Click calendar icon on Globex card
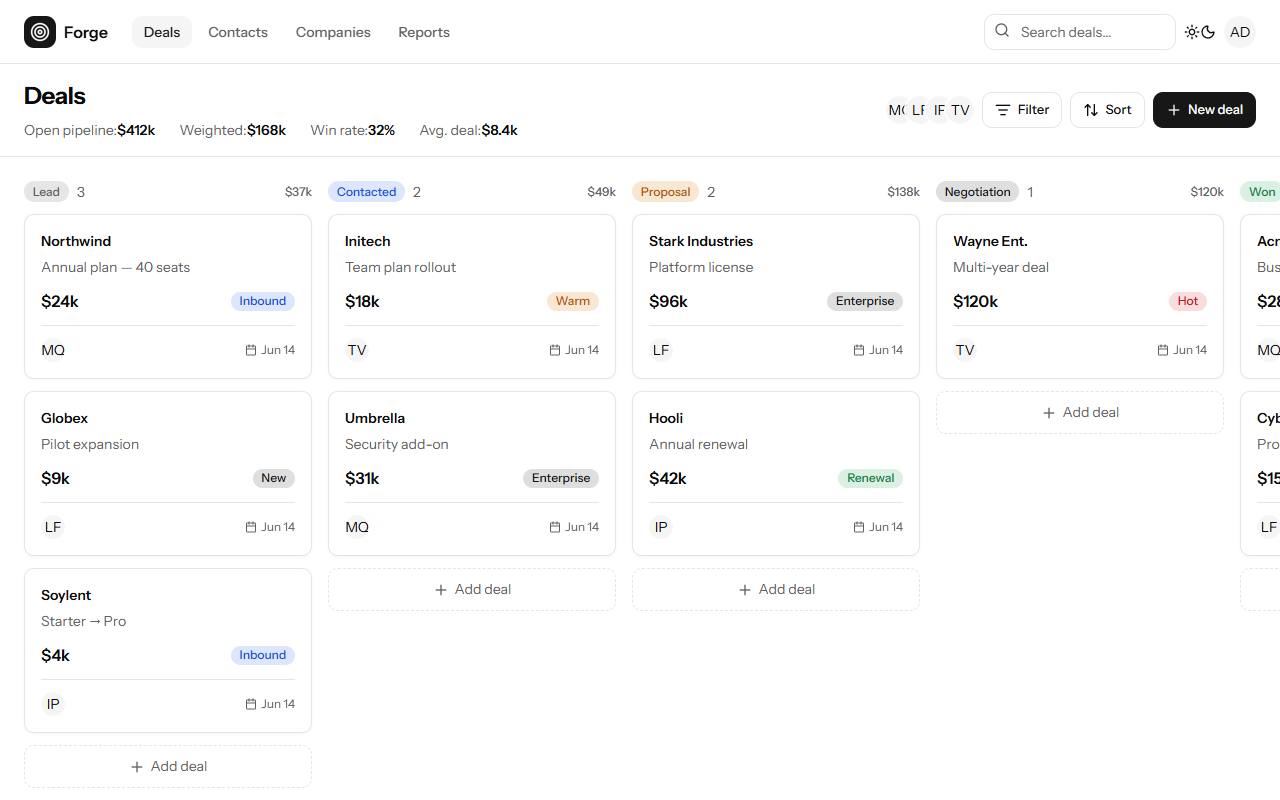 tap(251, 527)
